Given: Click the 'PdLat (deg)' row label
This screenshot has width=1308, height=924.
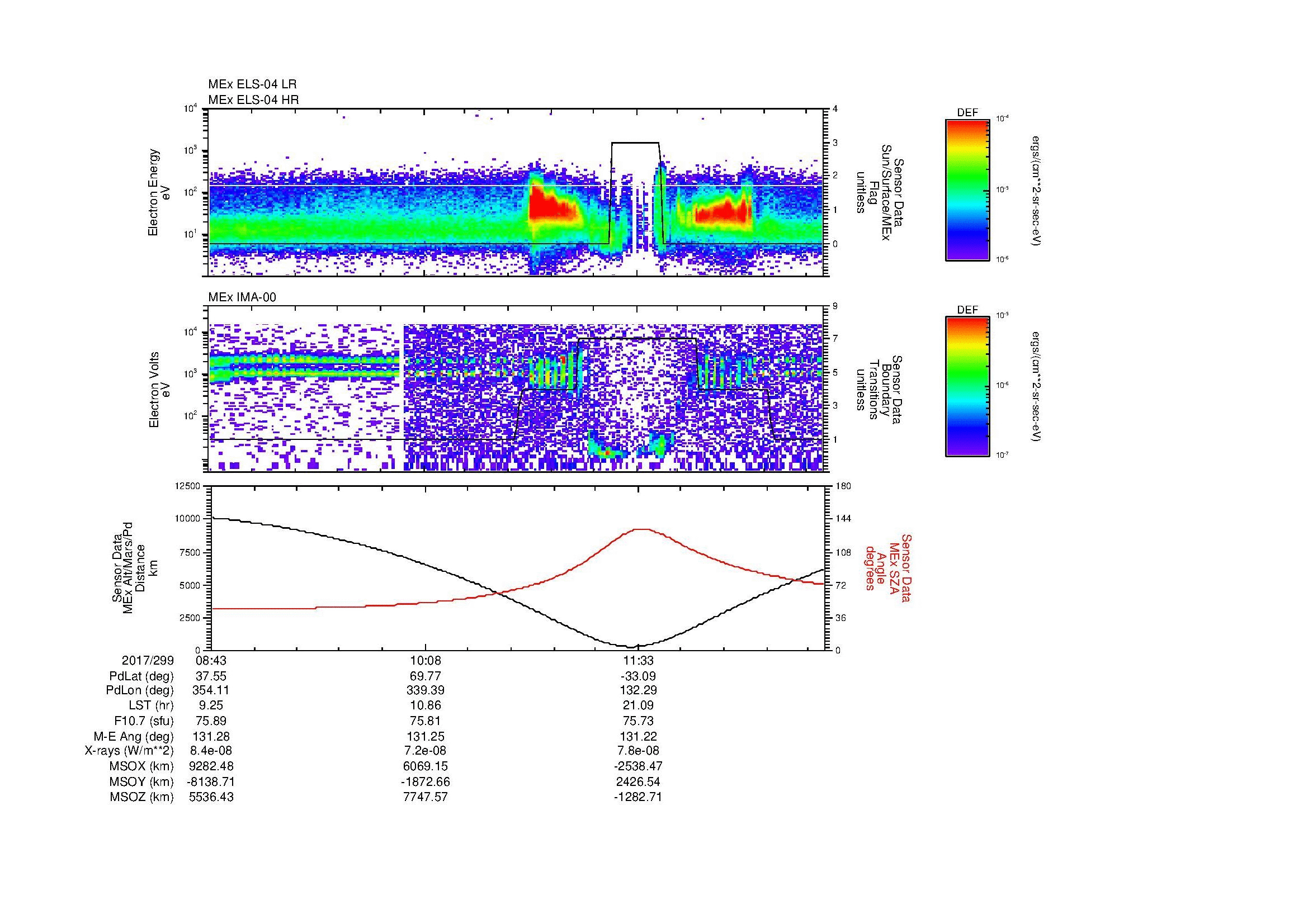Looking at the screenshot, I should point(141,676).
